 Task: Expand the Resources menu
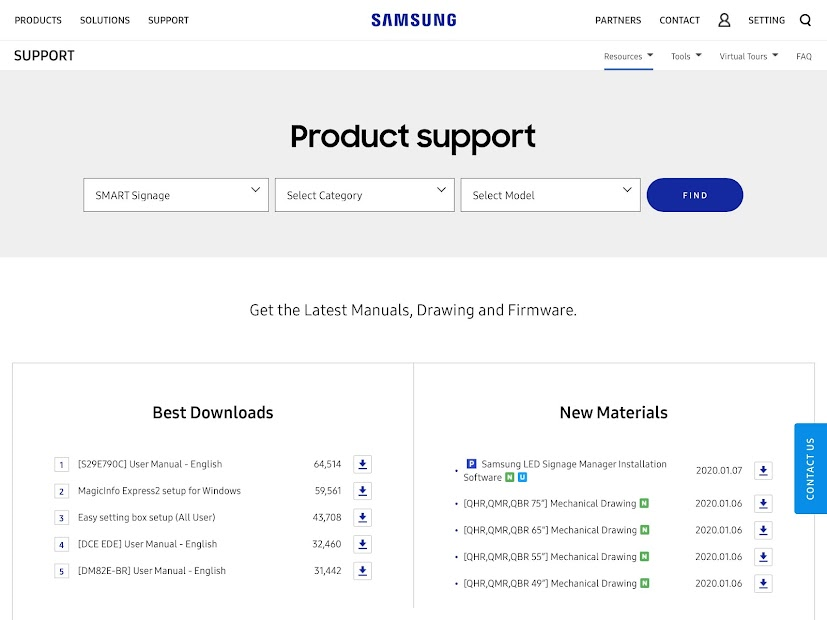pos(627,56)
